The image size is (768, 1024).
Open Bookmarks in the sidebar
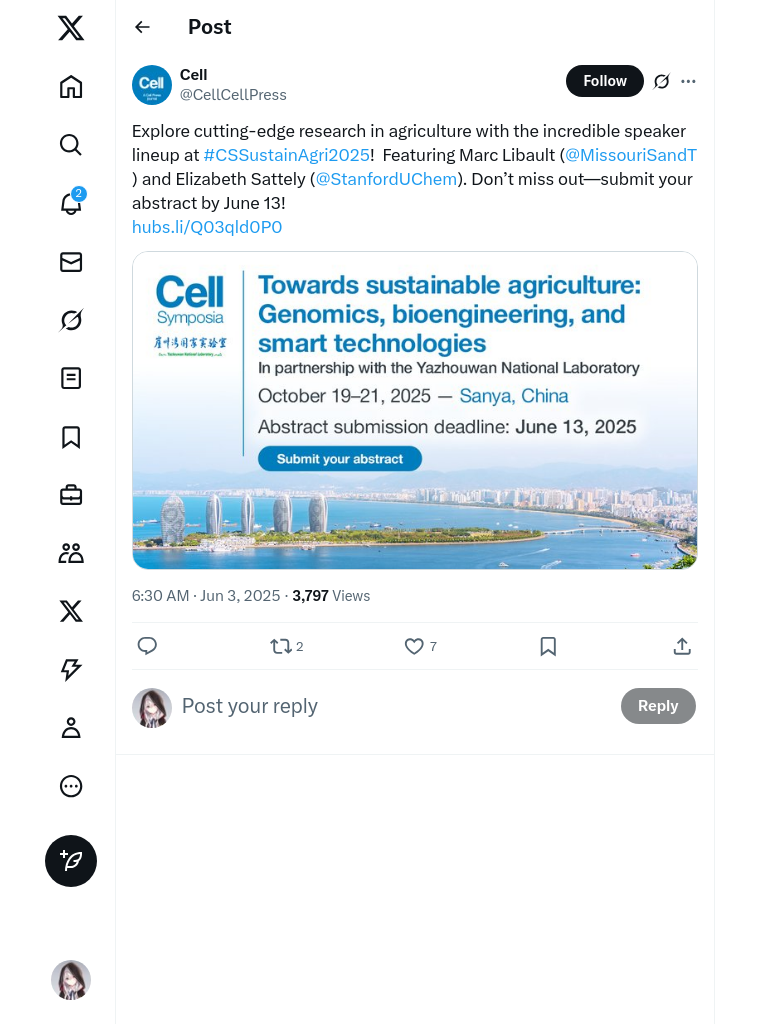pyautogui.click(x=71, y=437)
